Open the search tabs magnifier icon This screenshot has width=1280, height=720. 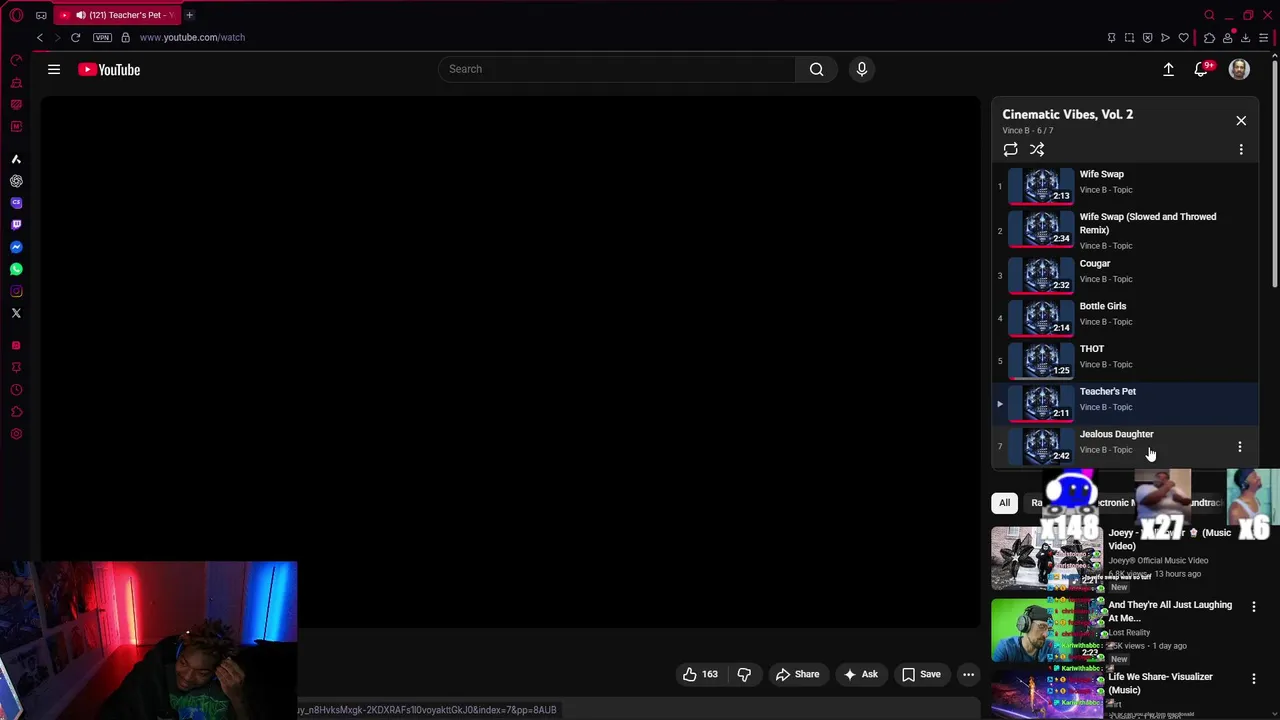point(1209,15)
